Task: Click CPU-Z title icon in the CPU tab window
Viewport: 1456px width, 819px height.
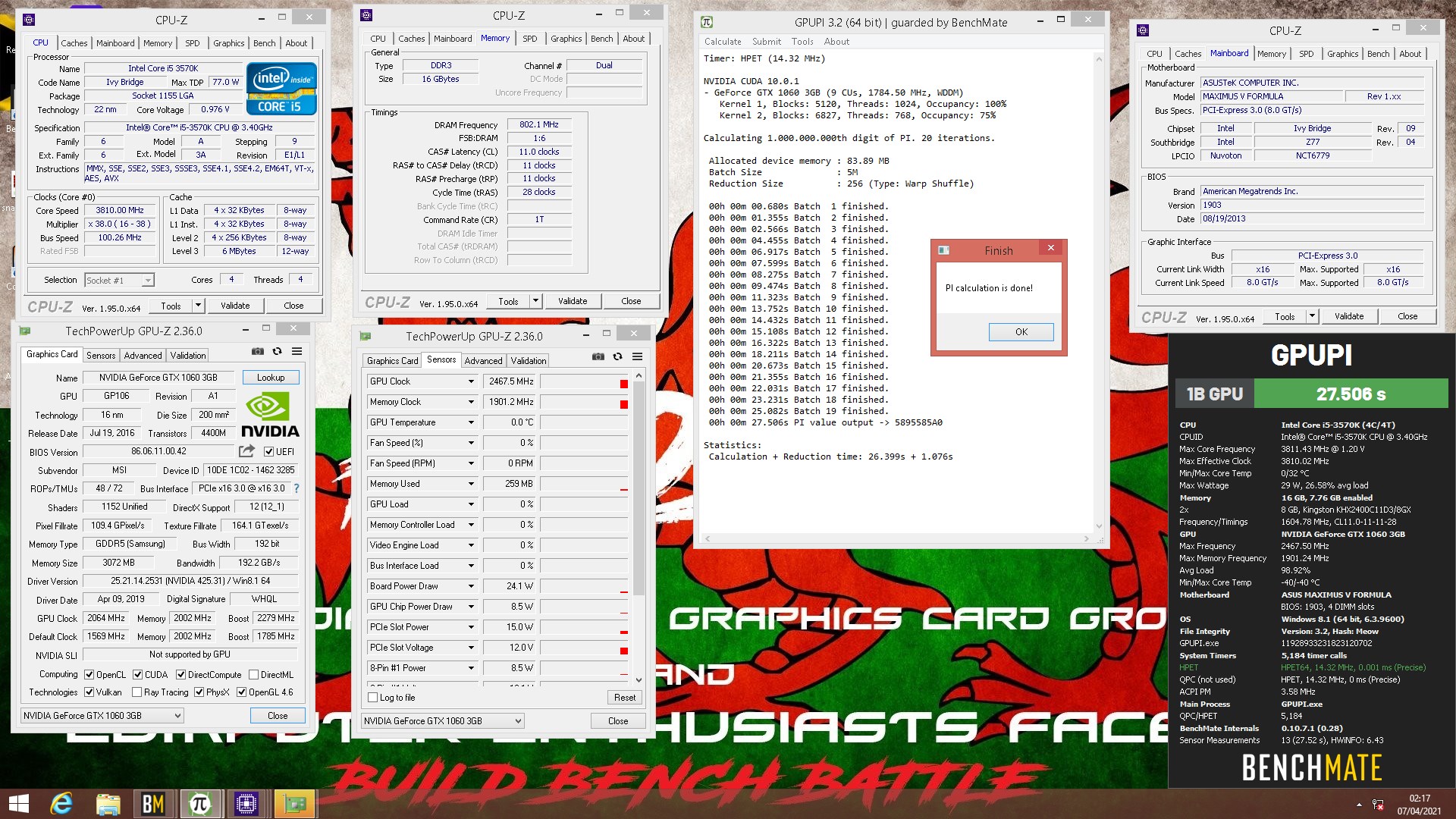Action: click(x=29, y=20)
